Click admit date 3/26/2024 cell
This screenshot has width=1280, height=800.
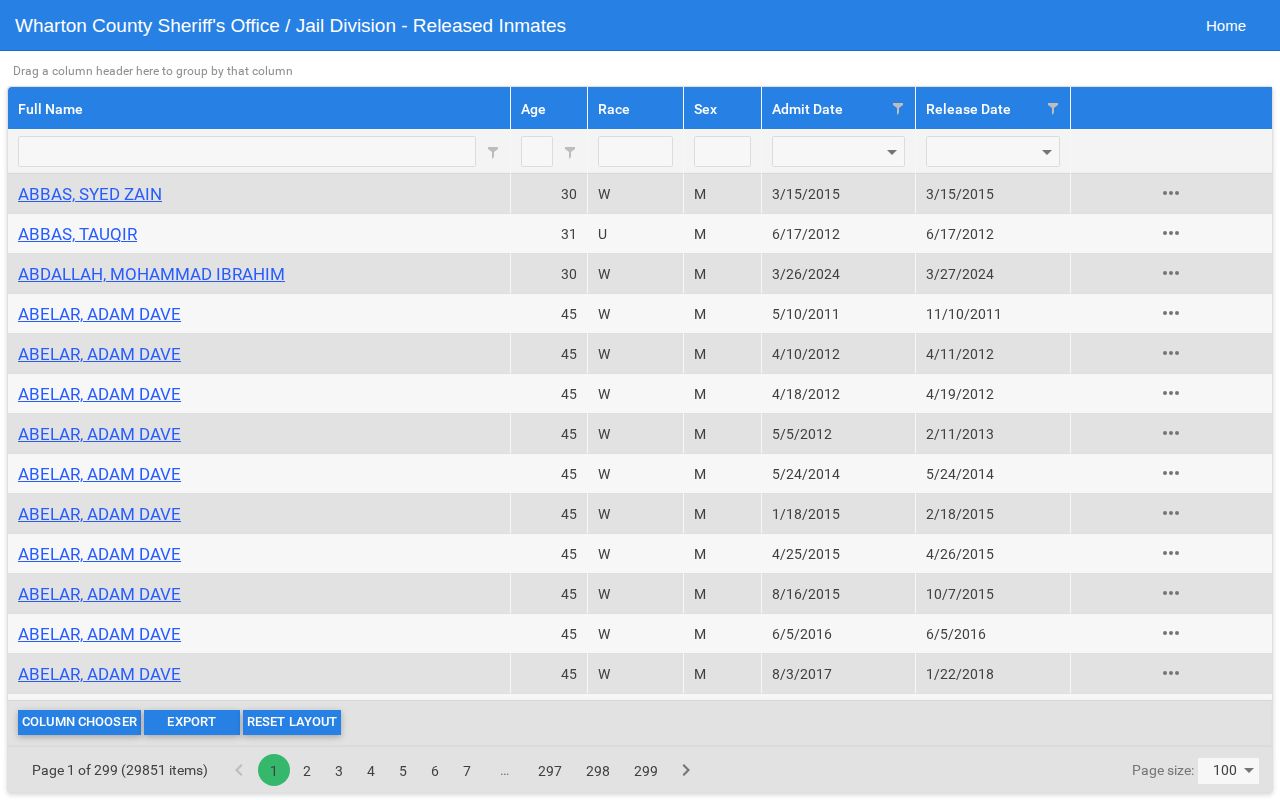coord(838,274)
